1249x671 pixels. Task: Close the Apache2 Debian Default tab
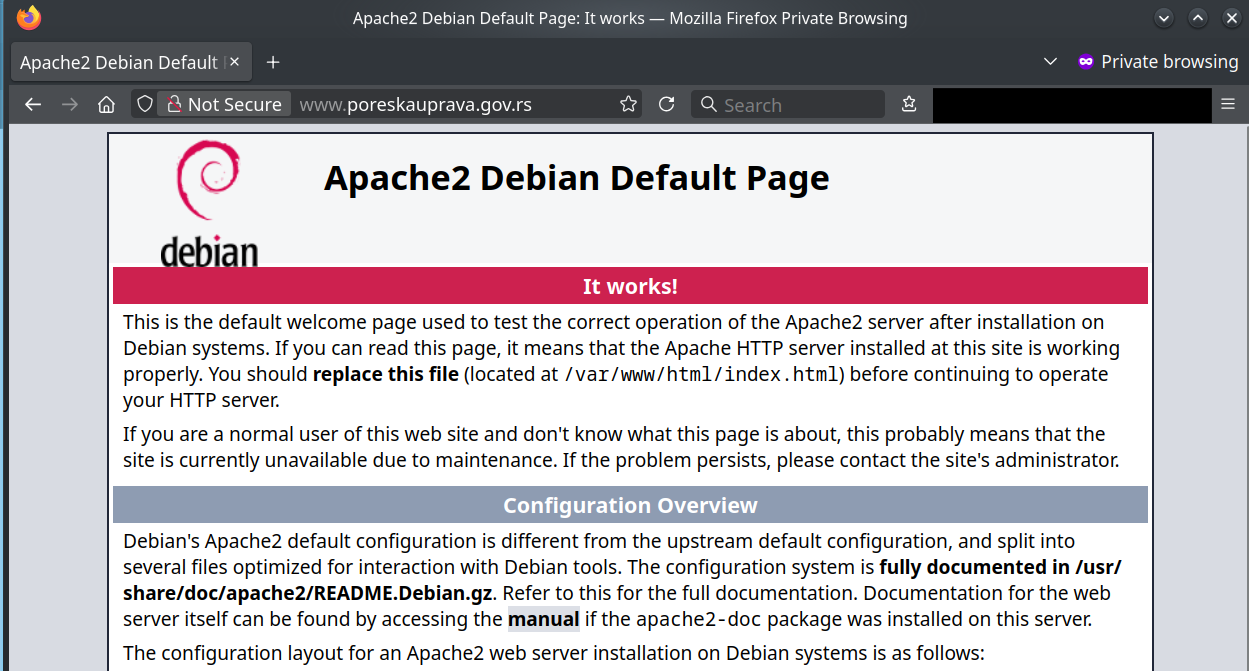click(x=235, y=62)
